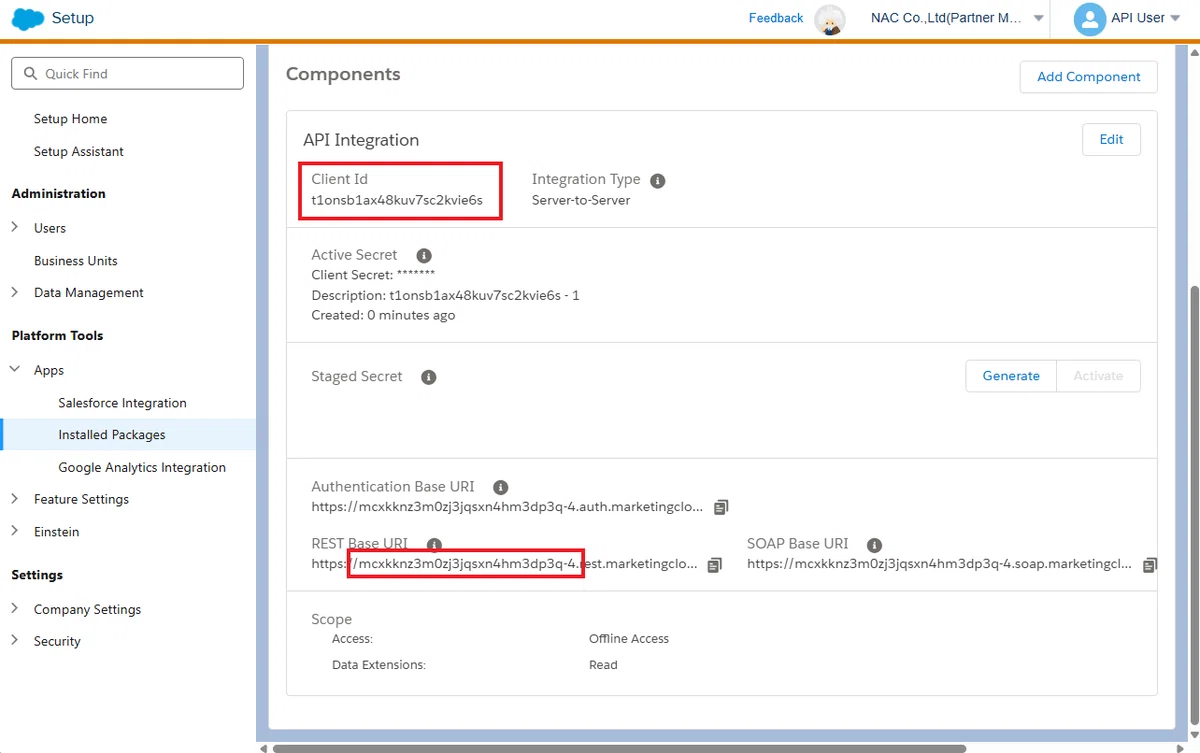Collapse the Apps section
This screenshot has width=1200, height=753.
click(15, 369)
